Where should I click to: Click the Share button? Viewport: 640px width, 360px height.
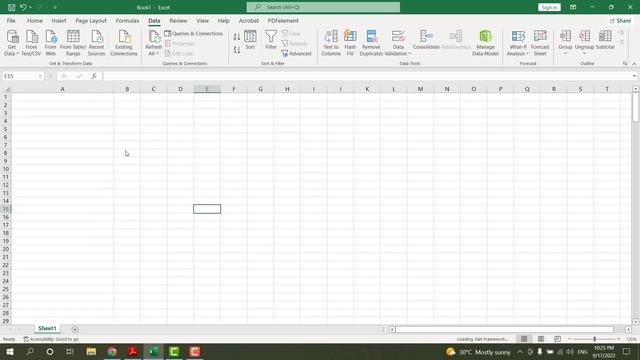pyautogui.click(x=620, y=20)
